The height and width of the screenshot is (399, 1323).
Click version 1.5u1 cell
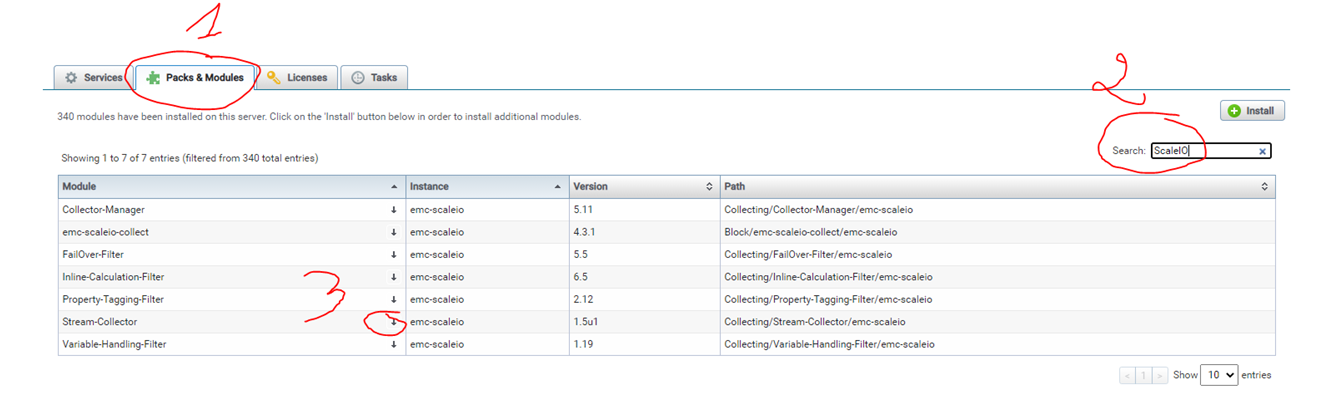tap(644, 322)
